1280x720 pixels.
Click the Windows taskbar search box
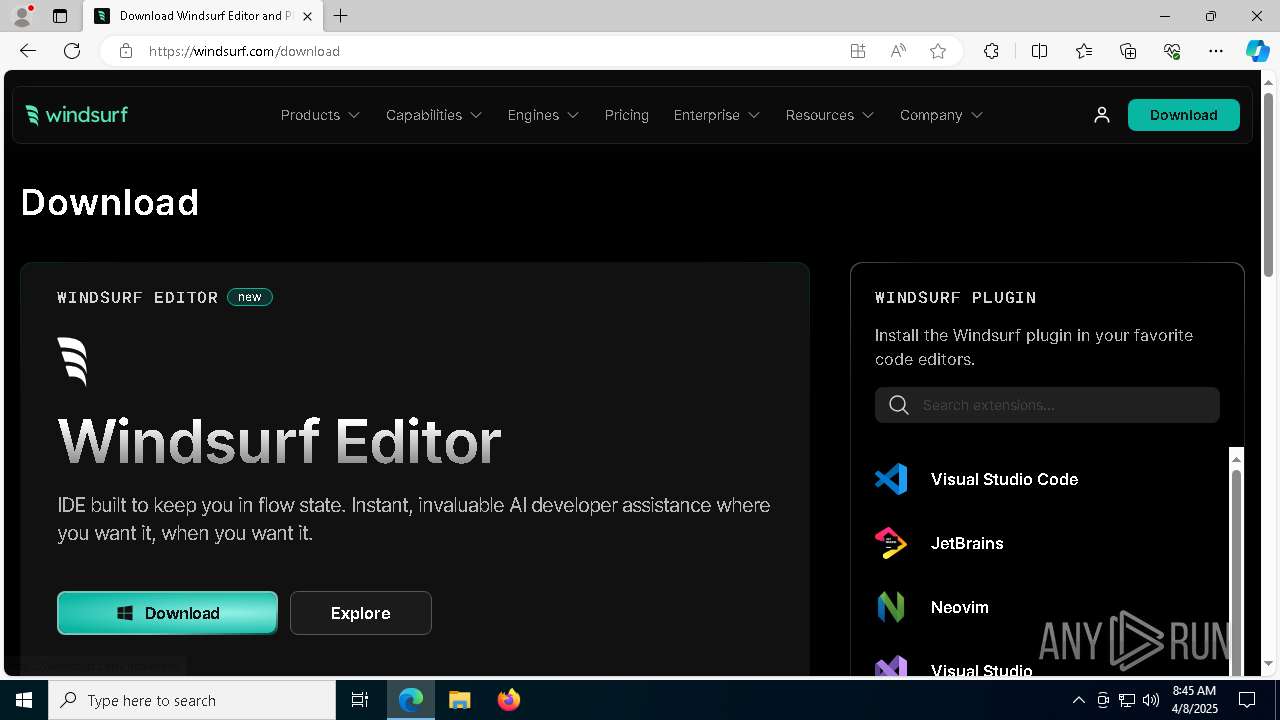(192, 700)
